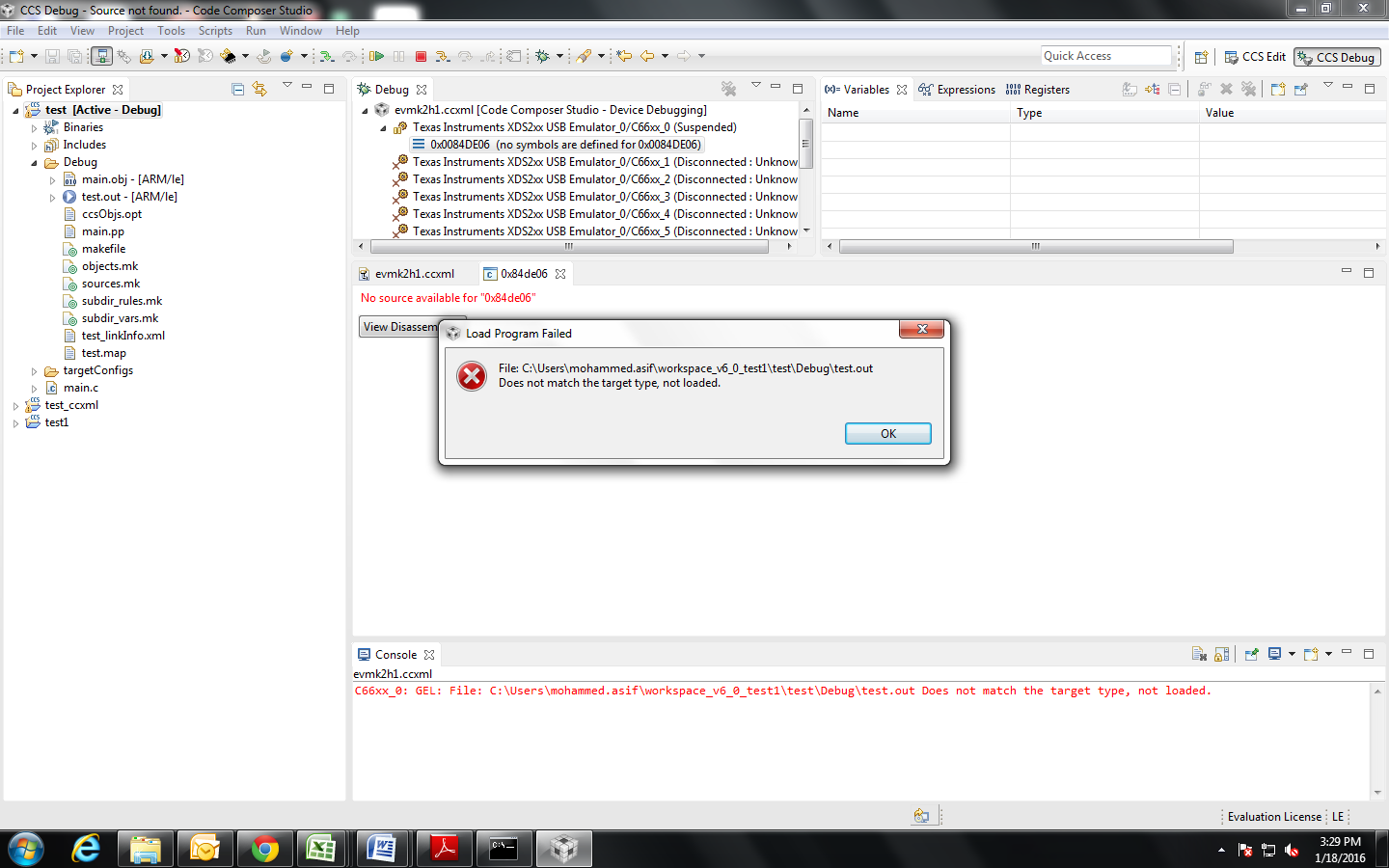
Task: Click the Variables view horizontal scrollbar
Action: coord(1036,247)
